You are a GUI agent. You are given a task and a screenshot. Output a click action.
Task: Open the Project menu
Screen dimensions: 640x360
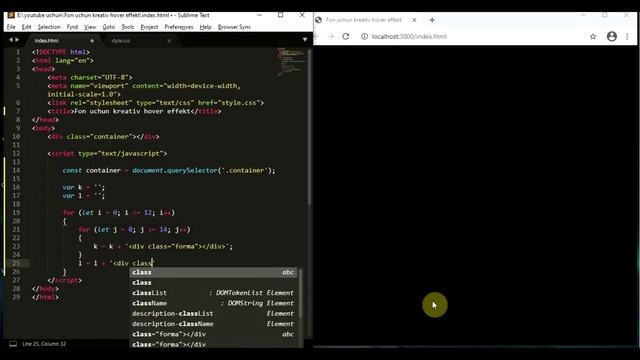point(149,27)
